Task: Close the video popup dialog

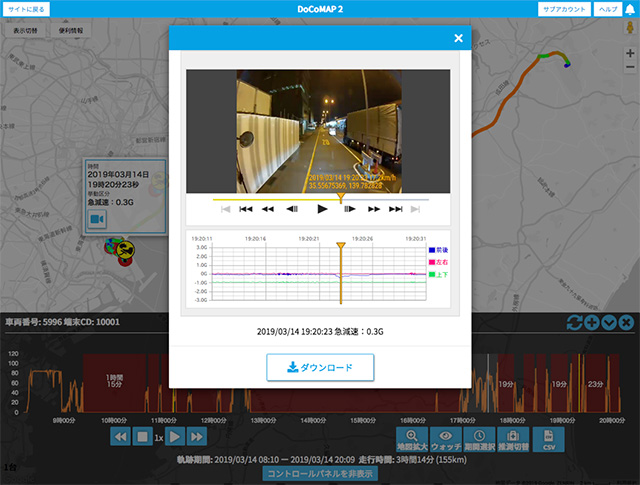Action: pyautogui.click(x=458, y=39)
